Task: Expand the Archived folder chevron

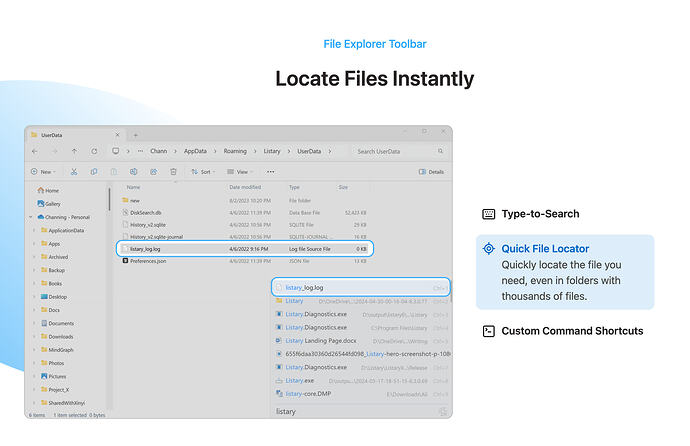Action: click(34, 256)
